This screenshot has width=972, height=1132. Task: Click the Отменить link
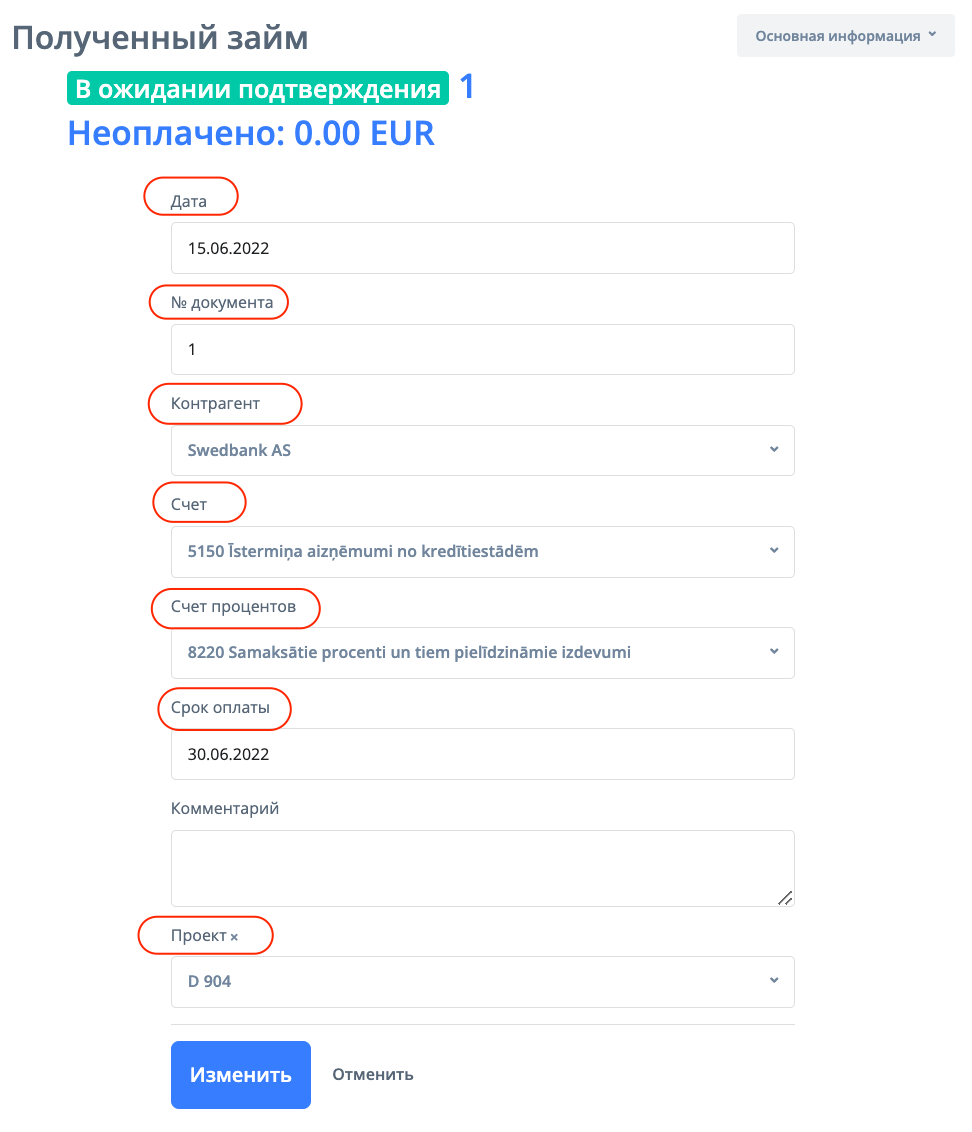tap(372, 1075)
